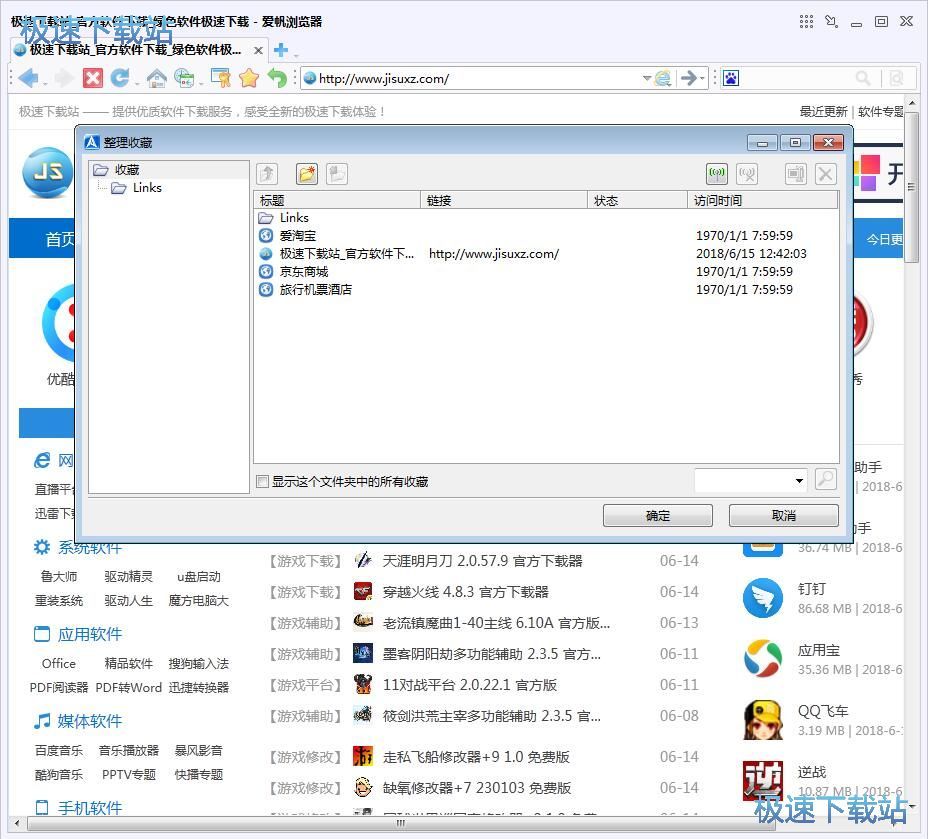The width and height of the screenshot is (928, 839).
Task: Select the 收藏 root folder in tree
Action: coord(127,170)
